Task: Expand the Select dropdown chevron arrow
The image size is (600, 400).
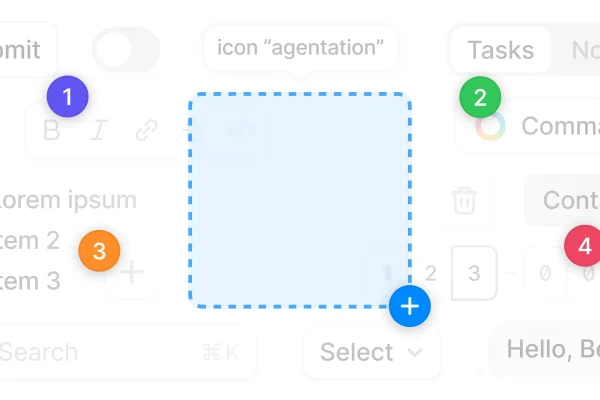Action: [415, 352]
